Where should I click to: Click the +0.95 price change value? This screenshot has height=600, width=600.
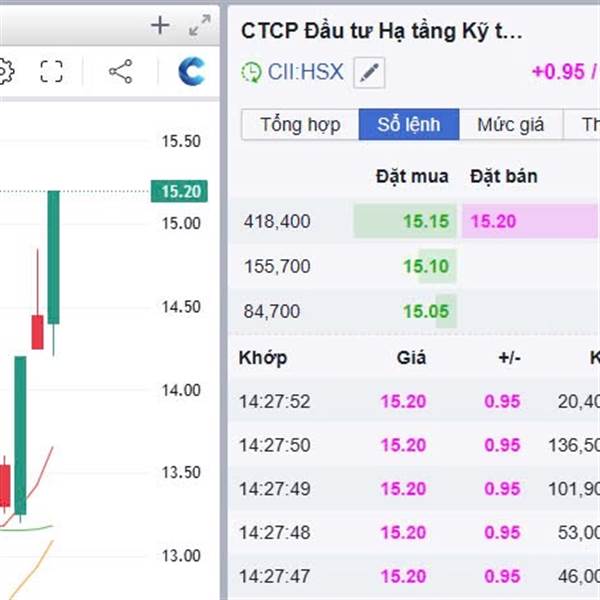pos(558,72)
